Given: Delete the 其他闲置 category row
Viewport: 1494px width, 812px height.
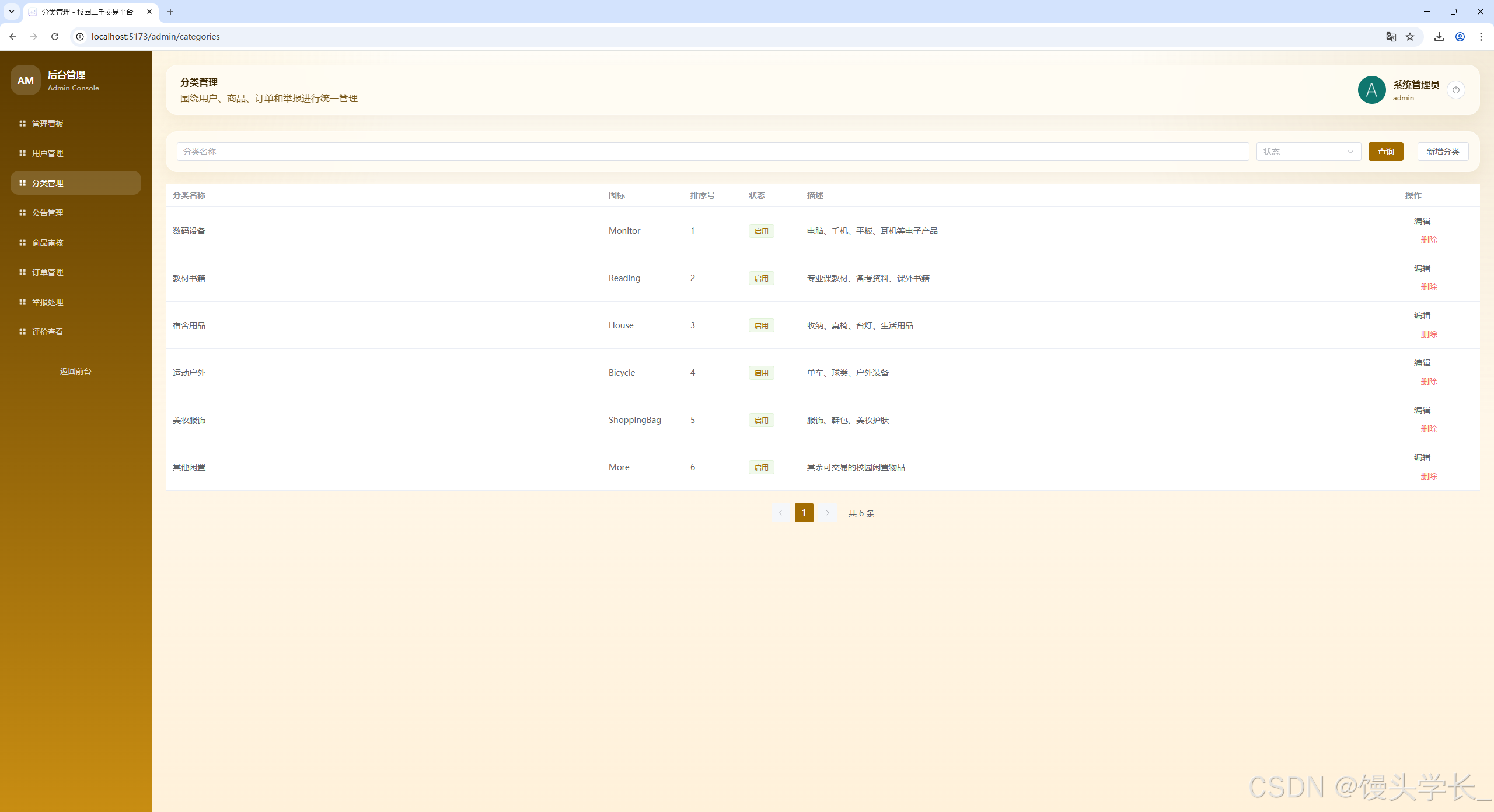Looking at the screenshot, I should coord(1428,476).
